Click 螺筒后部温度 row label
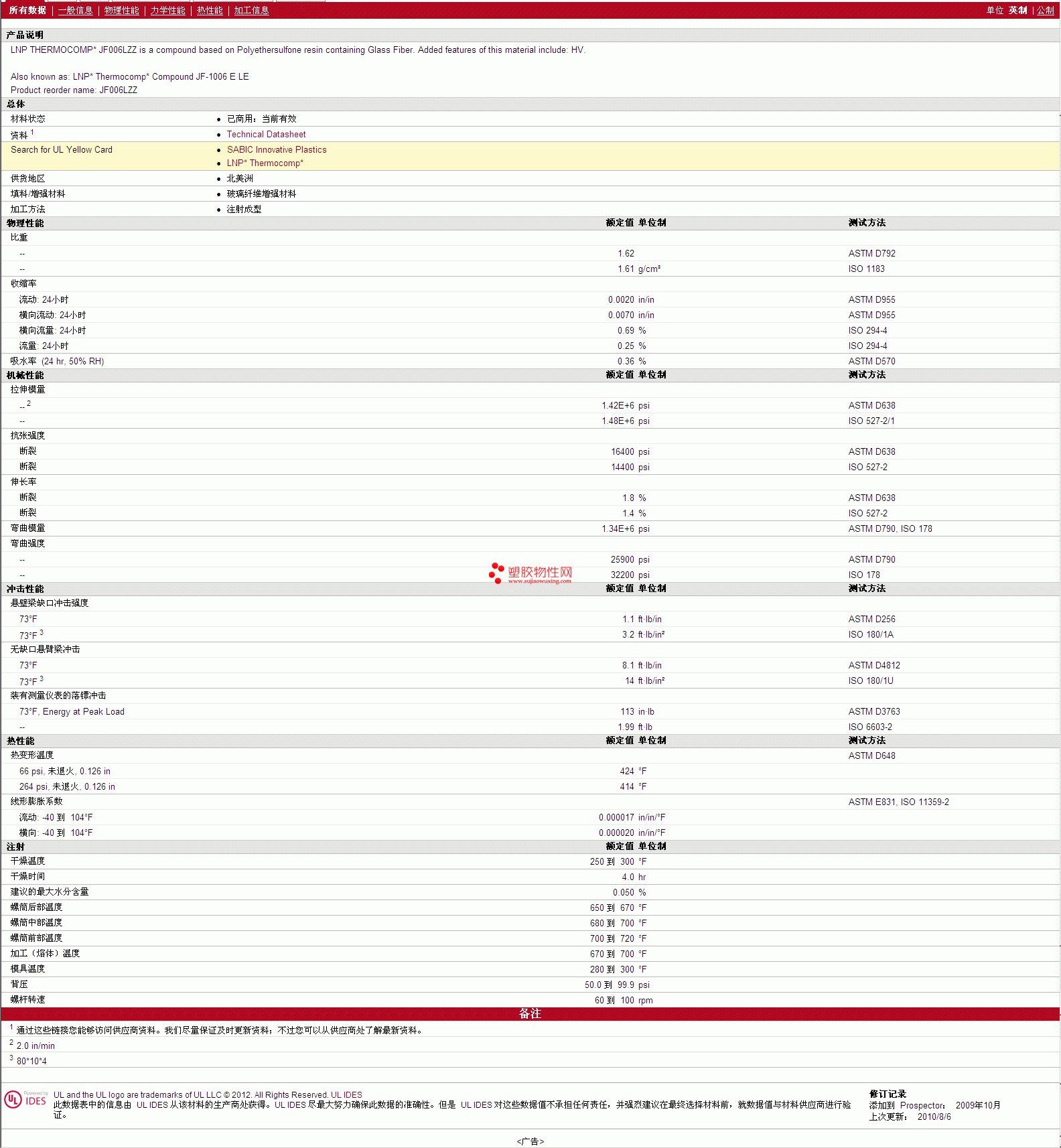Viewport: 1061px width, 1148px height. pyautogui.click(x=36, y=907)
